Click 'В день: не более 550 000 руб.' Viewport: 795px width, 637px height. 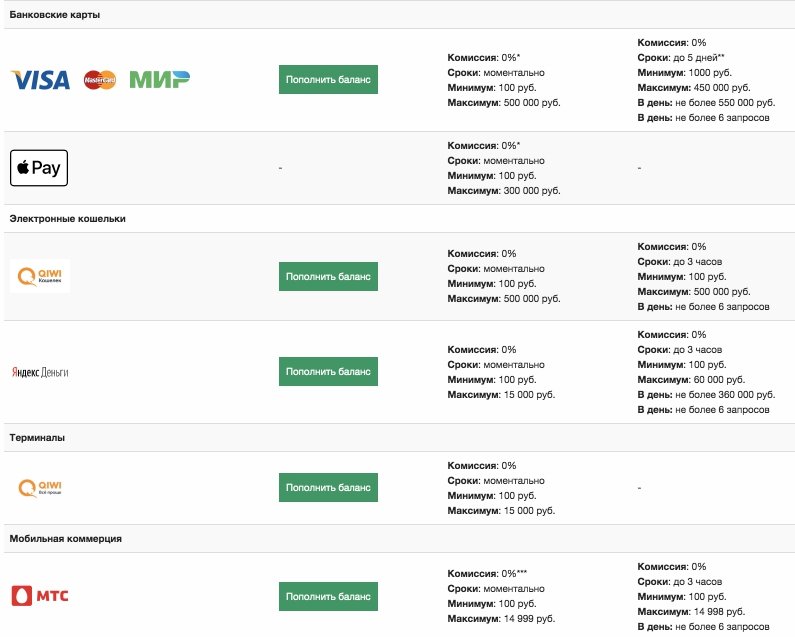(706, 102)
